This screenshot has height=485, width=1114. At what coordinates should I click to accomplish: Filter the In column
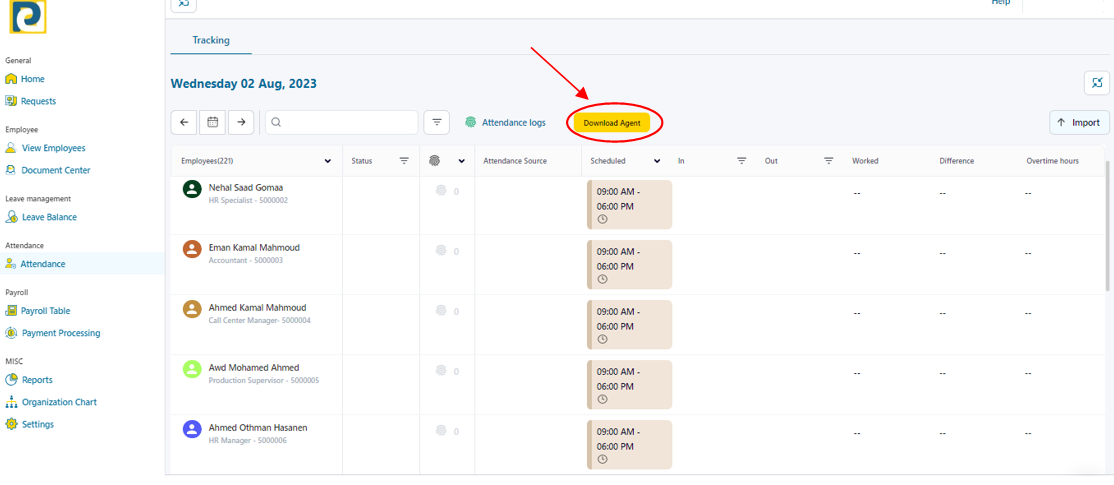point(741,161)
